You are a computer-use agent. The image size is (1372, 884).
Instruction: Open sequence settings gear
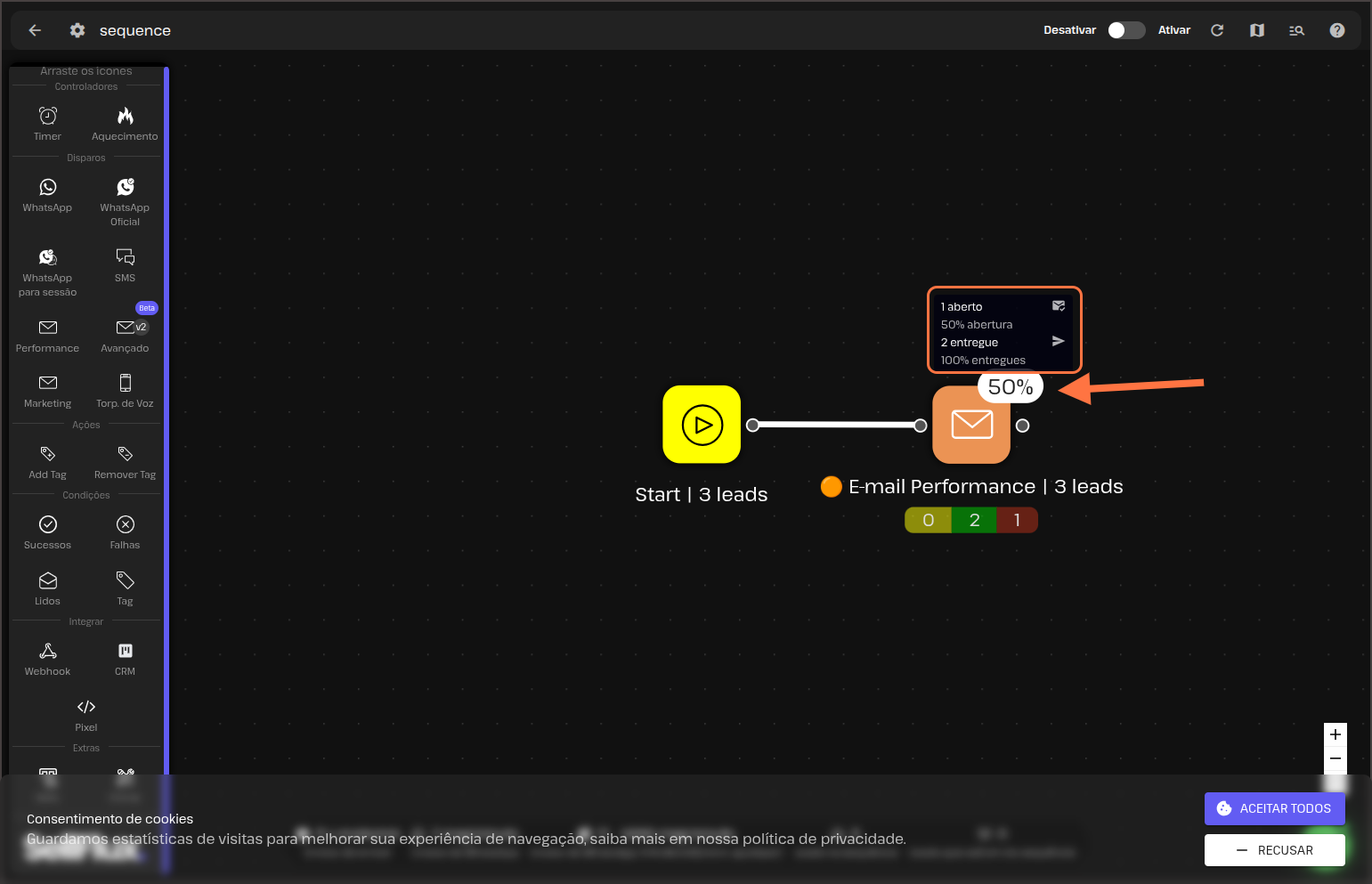[x=77, y=30]
